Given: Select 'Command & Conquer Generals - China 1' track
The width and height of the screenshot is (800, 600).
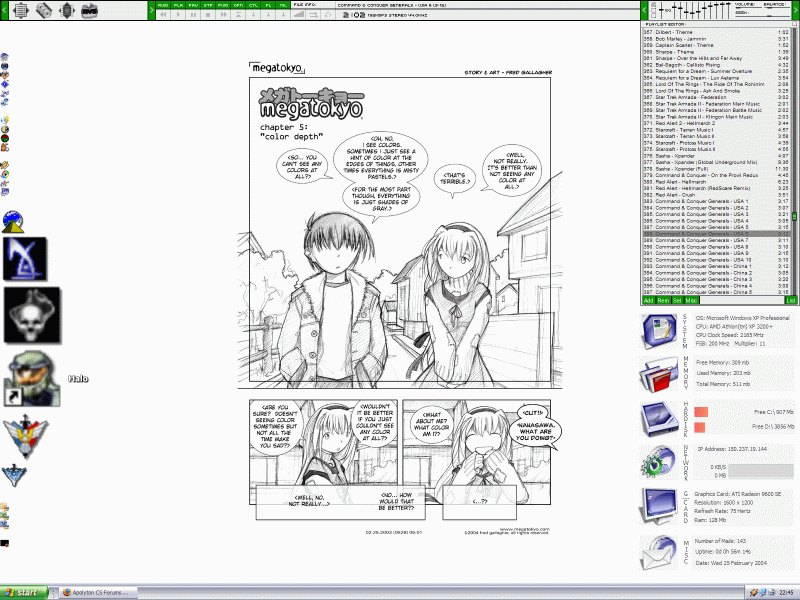Looking at the screenshot, I should (x=716, y=266).
